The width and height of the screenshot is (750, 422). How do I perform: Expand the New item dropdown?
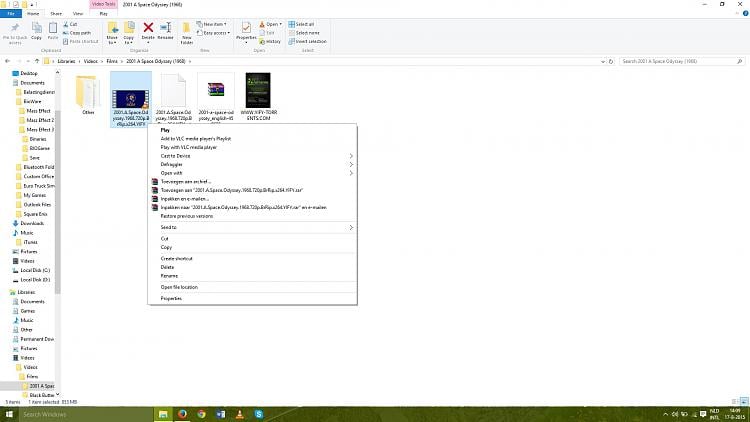click(x=211, y=24)
